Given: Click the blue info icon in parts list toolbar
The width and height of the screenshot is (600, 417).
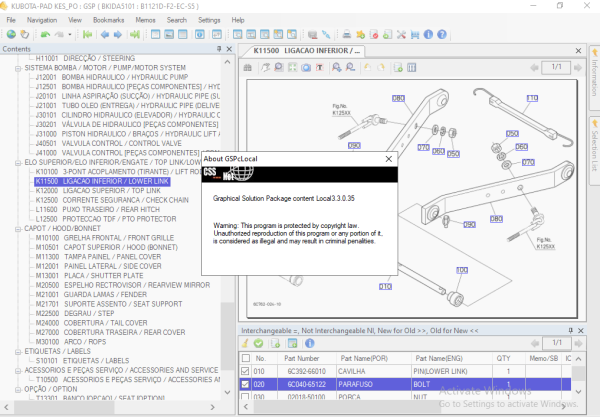Looking at the screenshot, I should [x=310, y=343].
